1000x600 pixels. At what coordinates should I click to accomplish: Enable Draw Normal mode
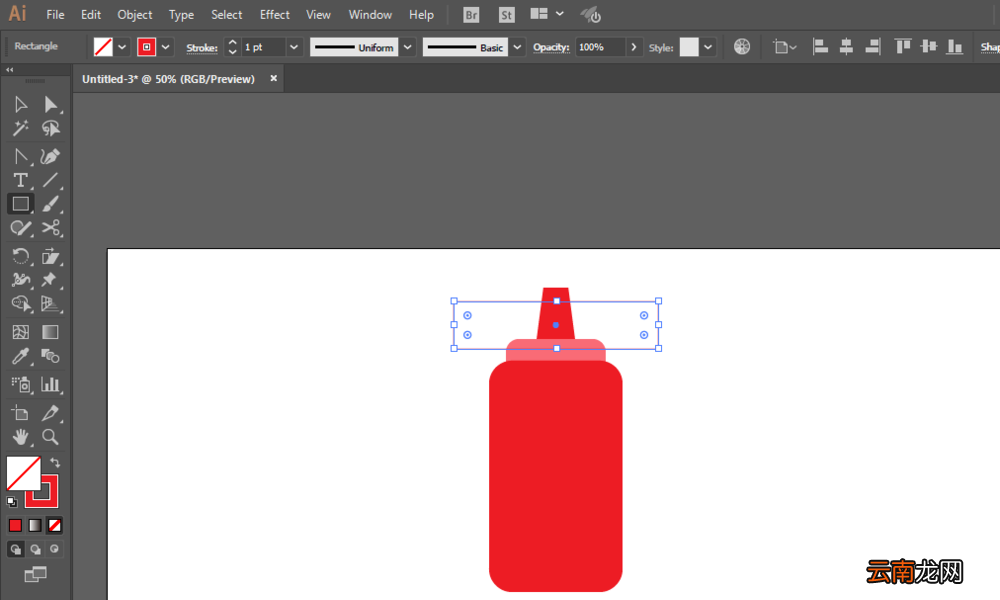click(15, 549)
